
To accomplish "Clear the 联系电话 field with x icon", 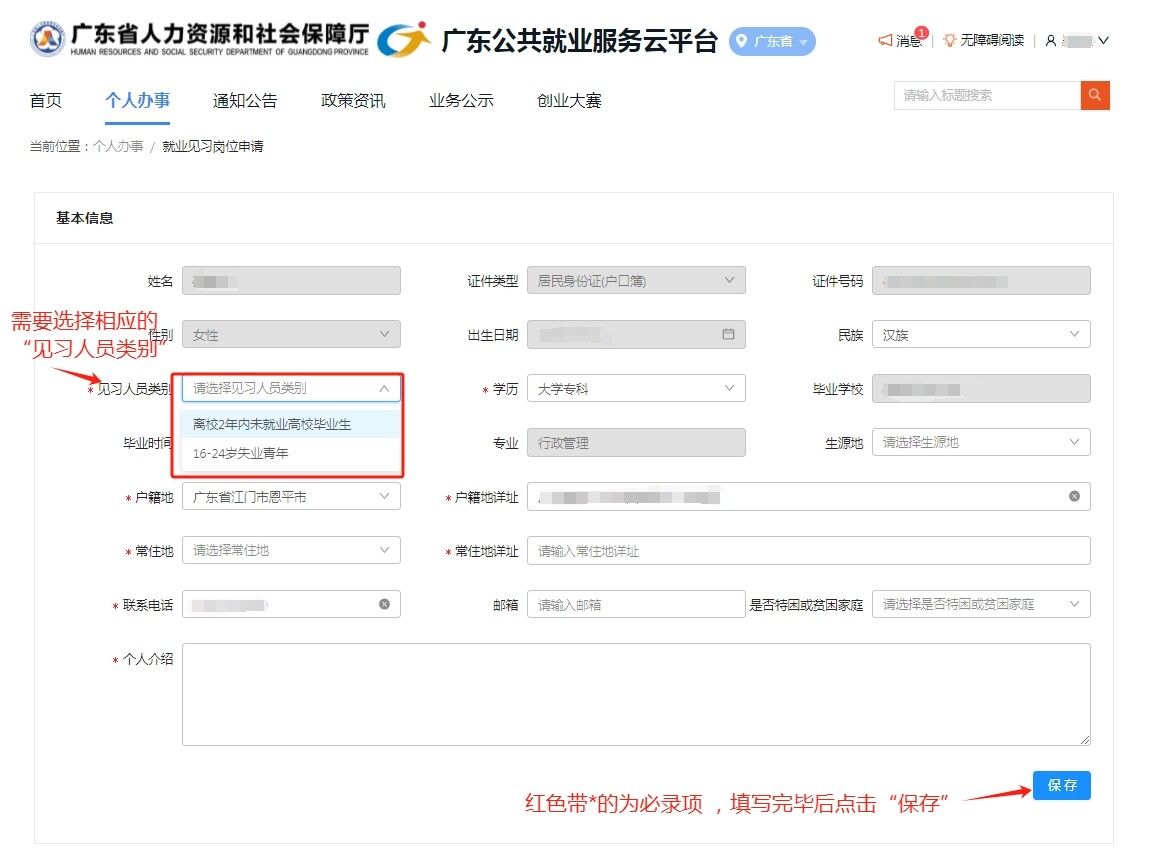I will [x=384, y=604].
